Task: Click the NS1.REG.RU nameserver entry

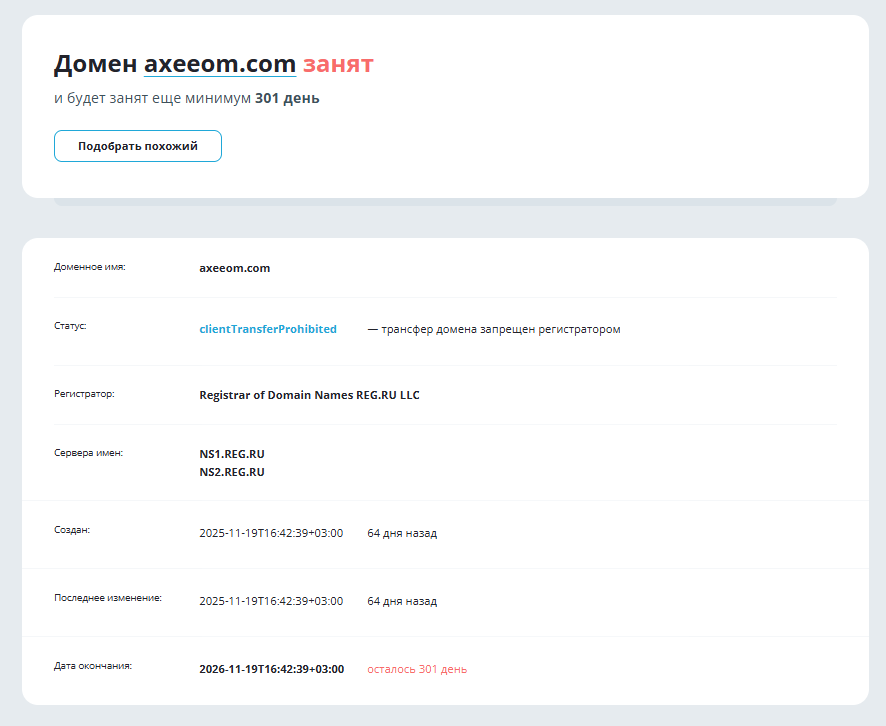Action: pyautogui.click(x=231, y=453)
